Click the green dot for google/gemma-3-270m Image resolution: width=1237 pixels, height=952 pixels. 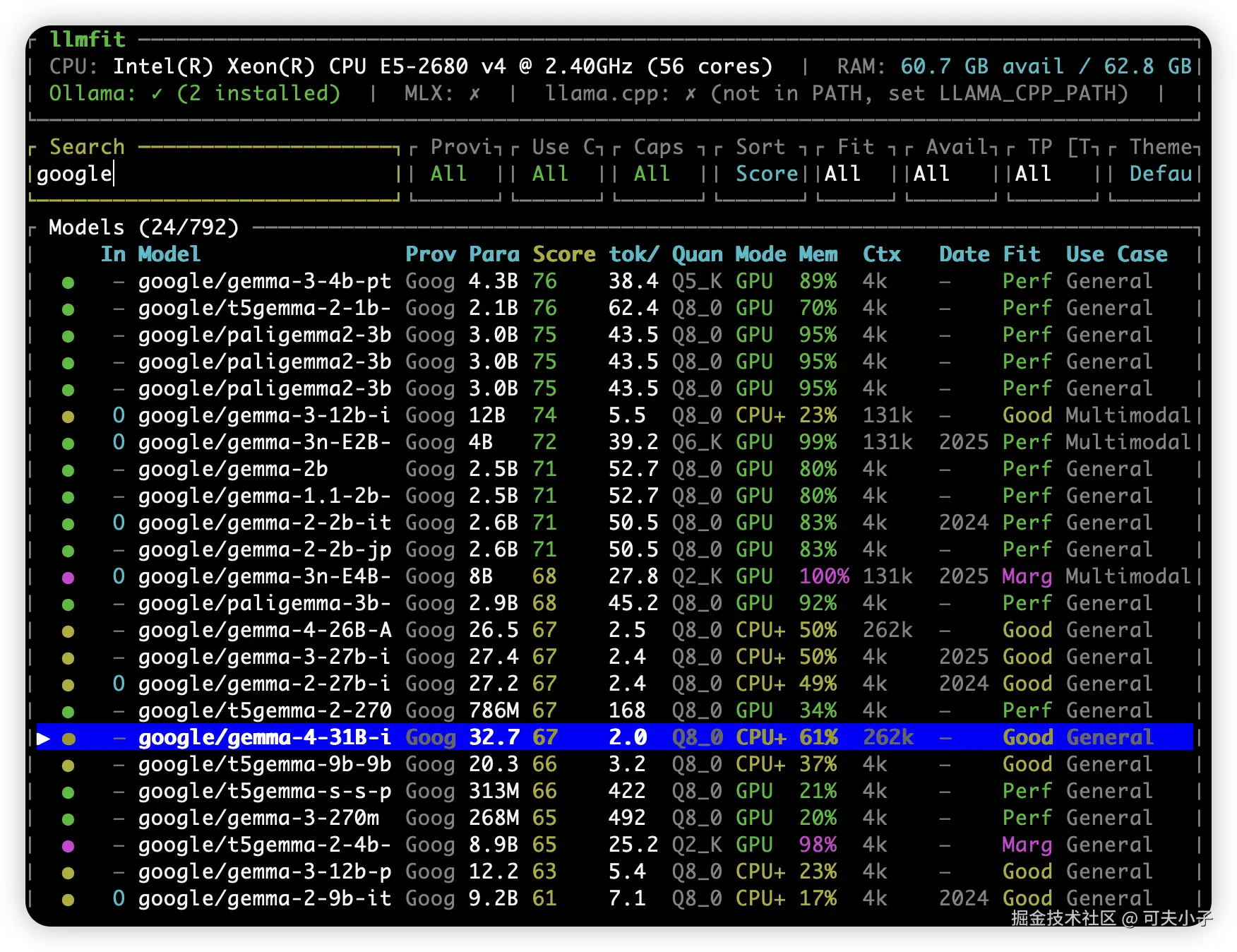[x=68, y=819]
